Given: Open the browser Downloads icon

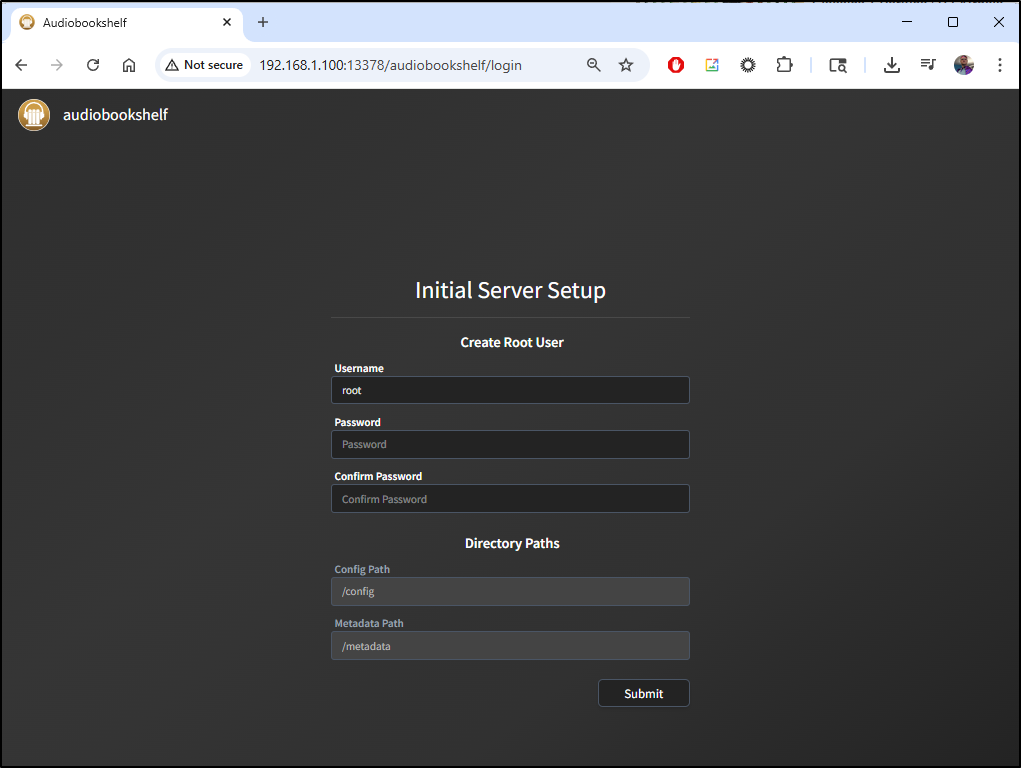Looking at the screenshot, I should pyautogui.click(x=892, y=65).
